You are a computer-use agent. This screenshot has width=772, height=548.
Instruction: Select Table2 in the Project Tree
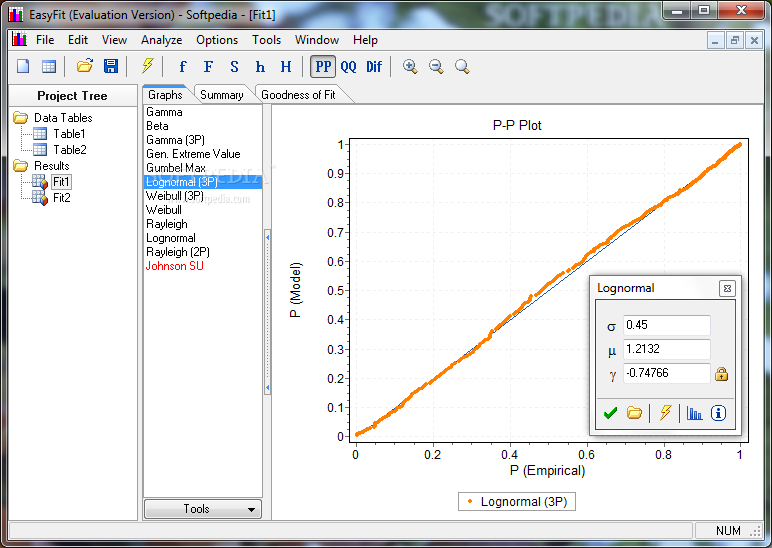[70, 149]
